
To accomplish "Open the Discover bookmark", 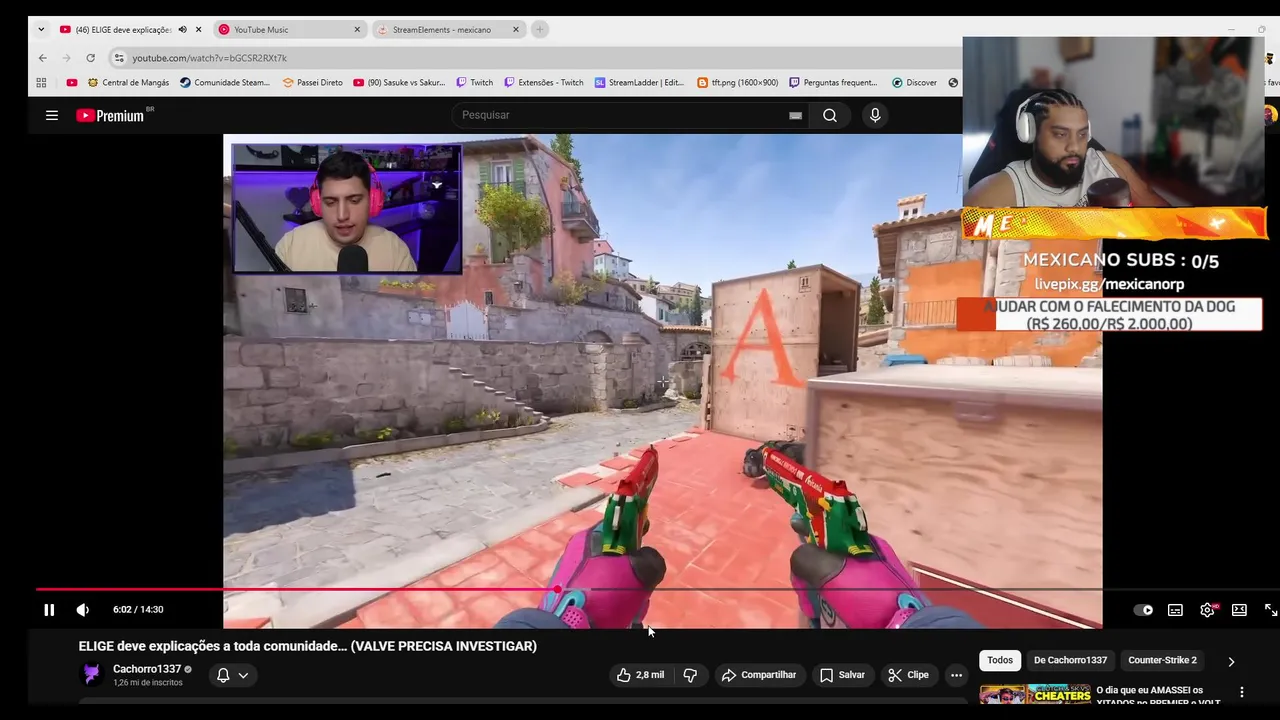I will tap(914, 83).
